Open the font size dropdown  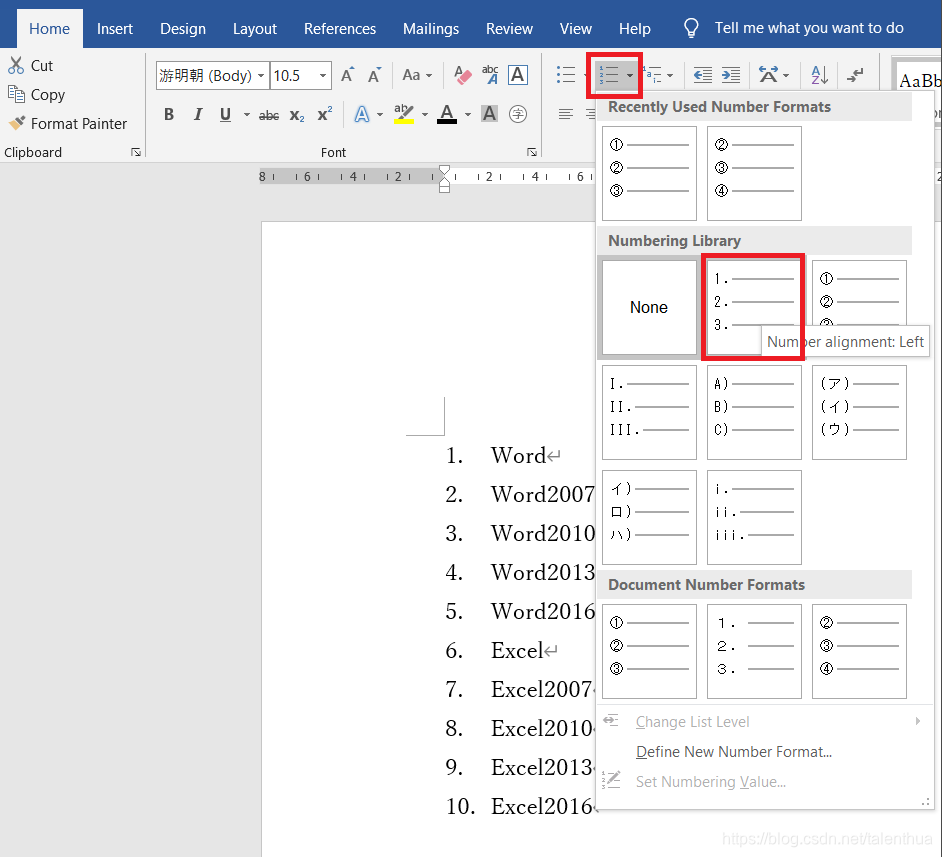tap(323, 76)
